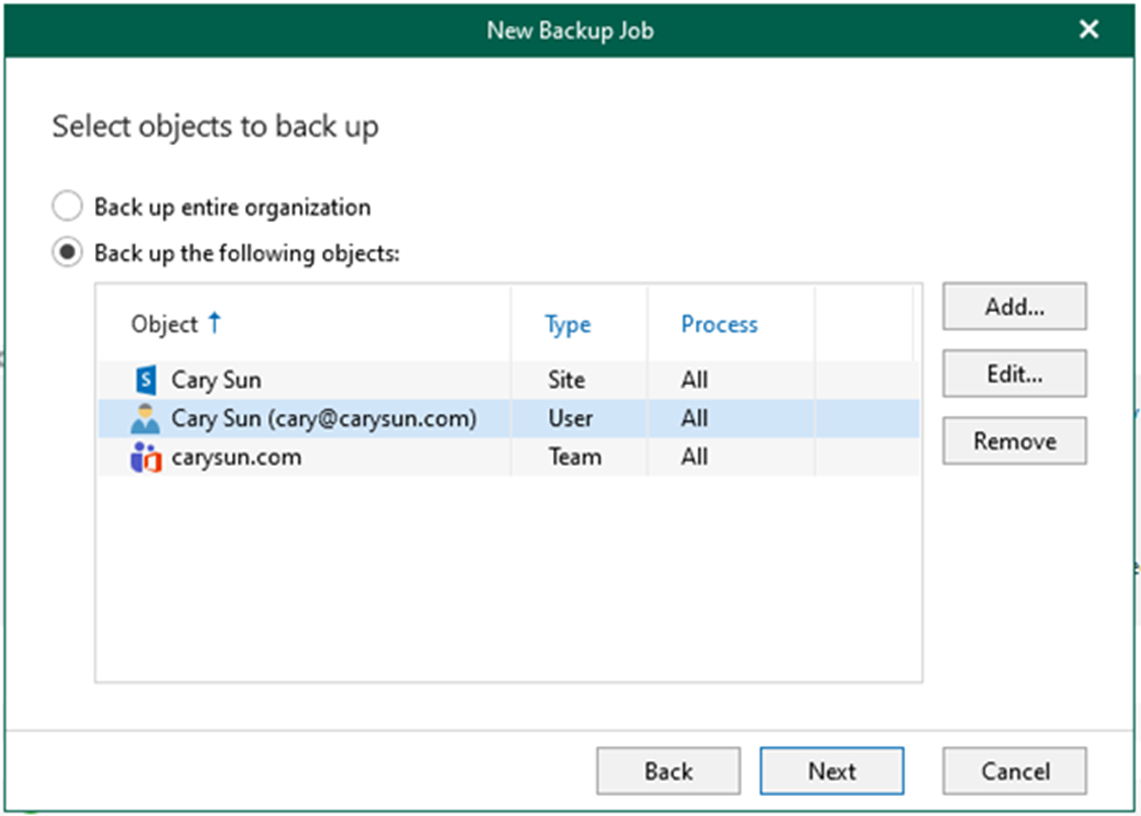Click the SharePoint site icon for Cary Sun
This screenshot has height=816, width=1141.
click(145, 380)
